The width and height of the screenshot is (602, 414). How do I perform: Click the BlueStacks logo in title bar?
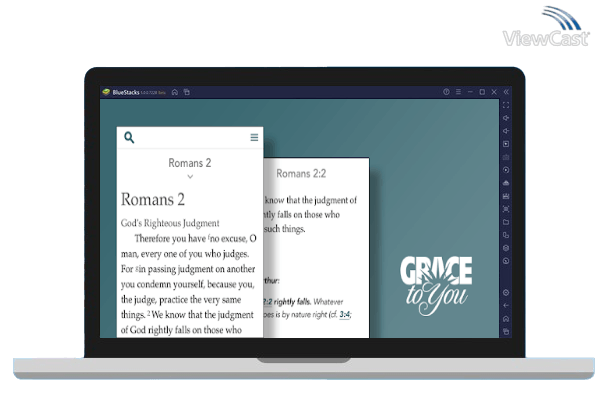click(106, 92)
